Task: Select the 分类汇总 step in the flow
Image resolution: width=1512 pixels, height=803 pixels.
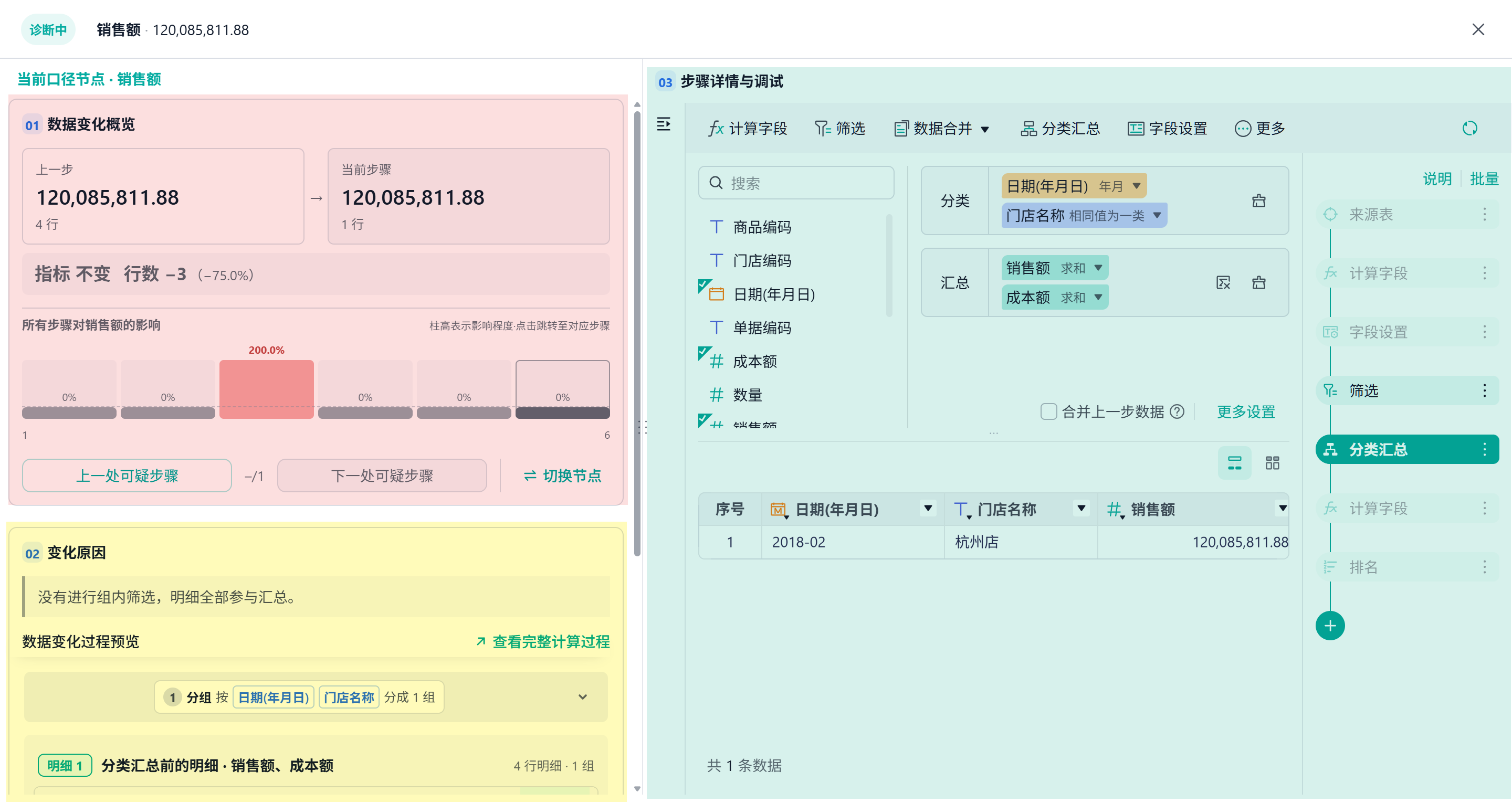Action: coord(1406,449)
